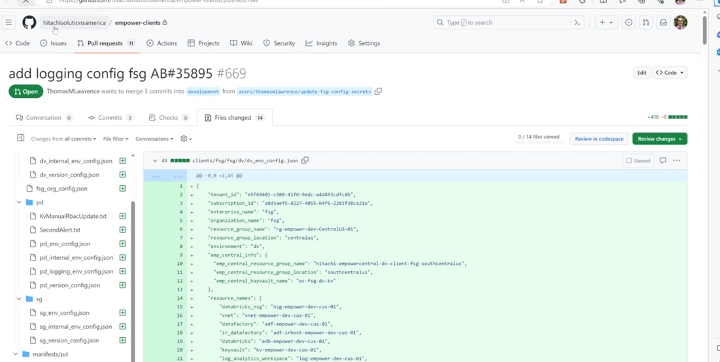Open the Code dropdown button
Viewport: 720px width, 362px height.
(669, 73)
